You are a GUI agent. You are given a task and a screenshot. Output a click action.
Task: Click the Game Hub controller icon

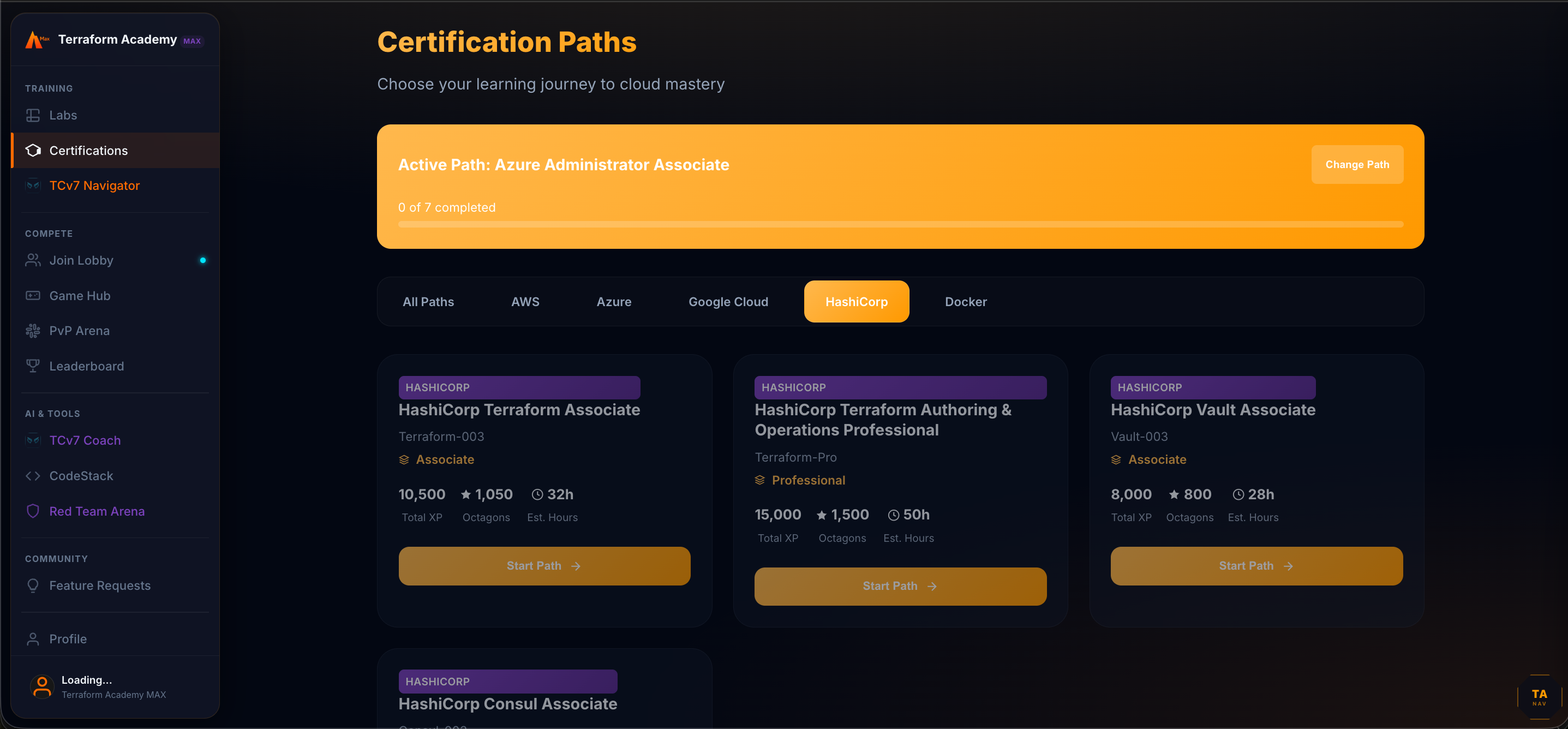33,295
